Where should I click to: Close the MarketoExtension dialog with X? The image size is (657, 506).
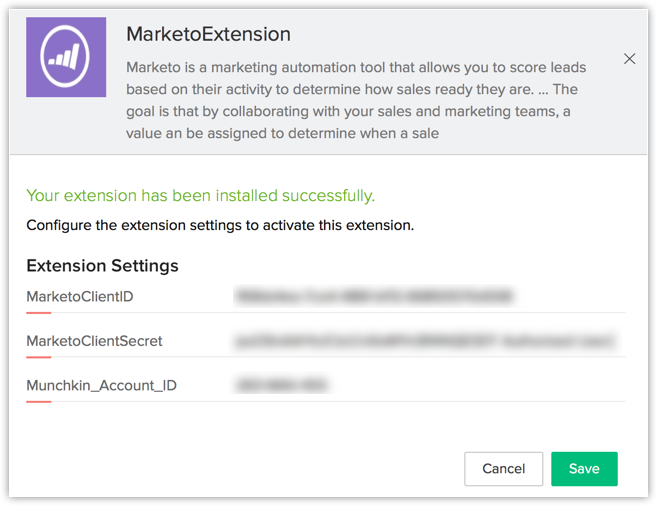629,59
